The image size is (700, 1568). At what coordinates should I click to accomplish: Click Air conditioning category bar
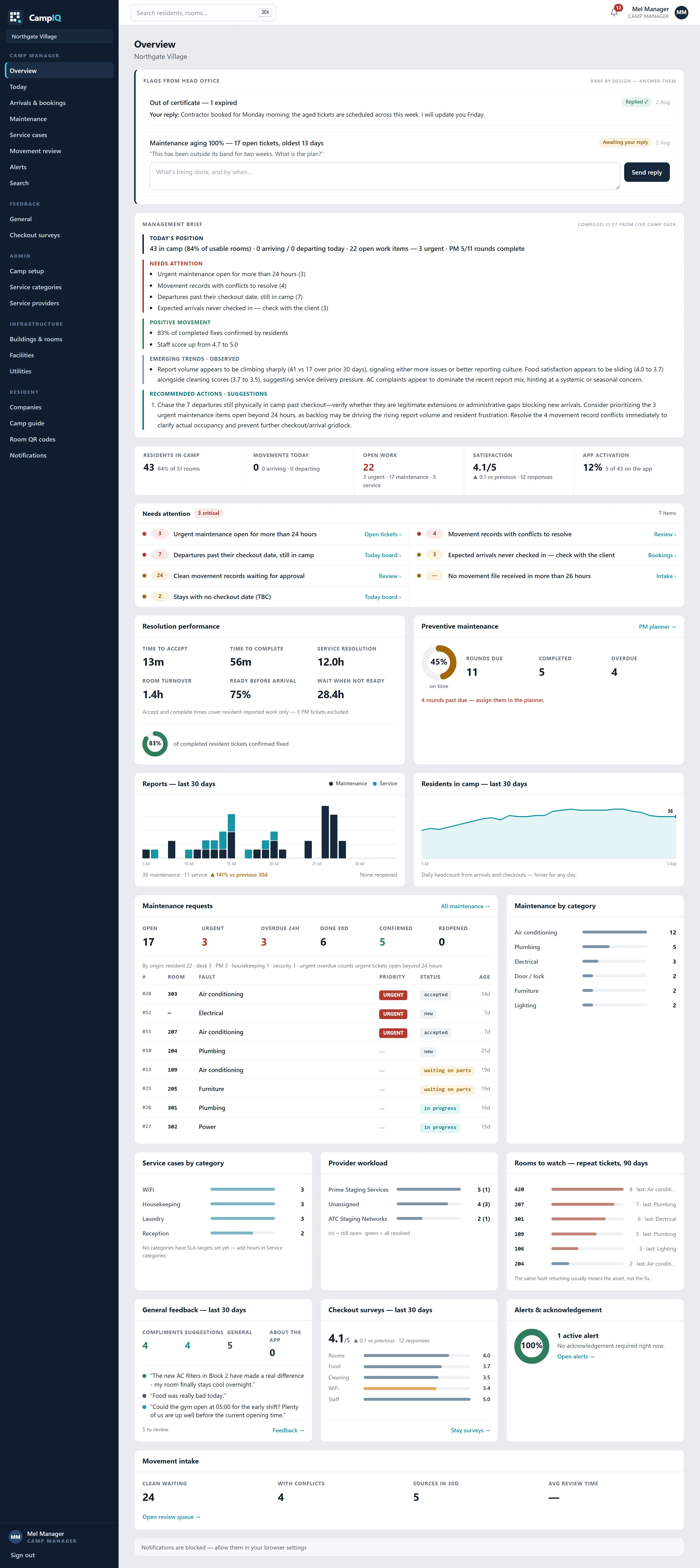point(614,932)
